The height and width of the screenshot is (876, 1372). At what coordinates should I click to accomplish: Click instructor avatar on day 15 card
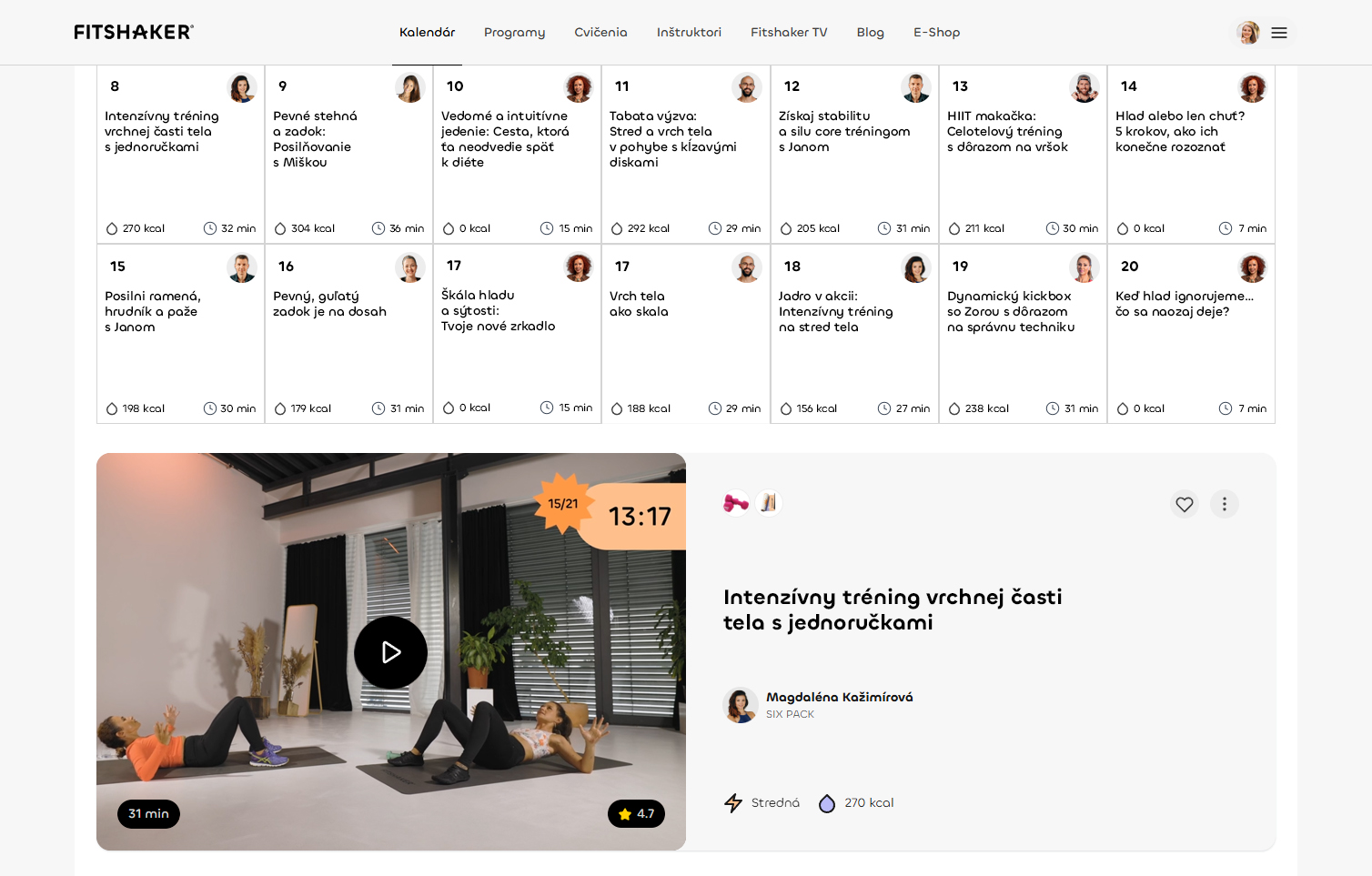[241, 268]
